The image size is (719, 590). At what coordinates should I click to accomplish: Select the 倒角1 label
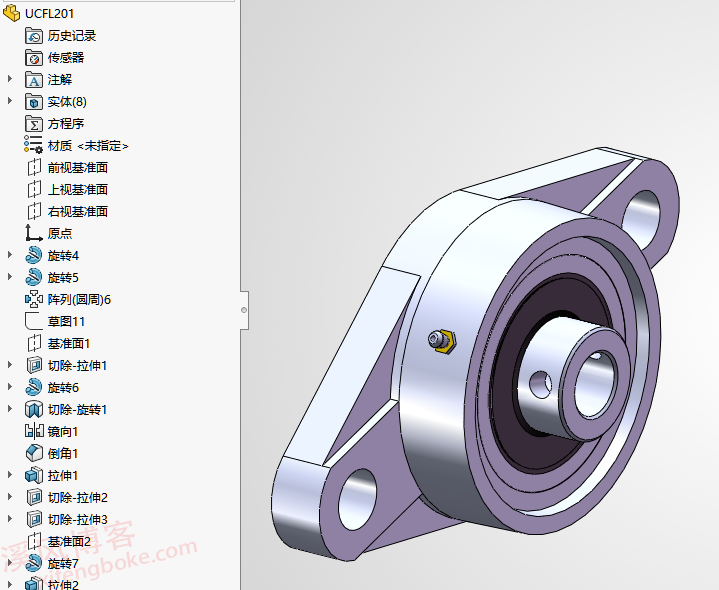point(63,453)
